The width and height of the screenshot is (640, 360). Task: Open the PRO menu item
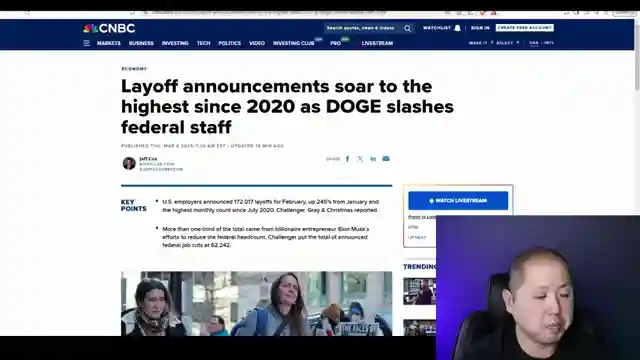(x=336, y=43)
